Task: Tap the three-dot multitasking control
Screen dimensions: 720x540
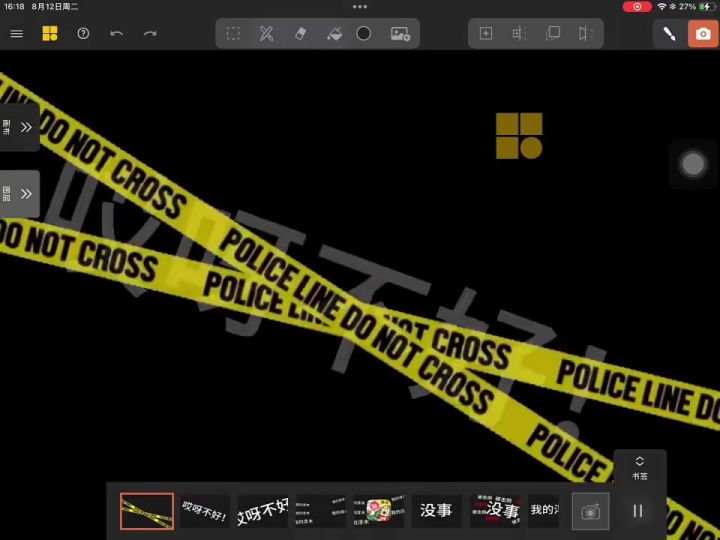Action: [x=360, y=6]
